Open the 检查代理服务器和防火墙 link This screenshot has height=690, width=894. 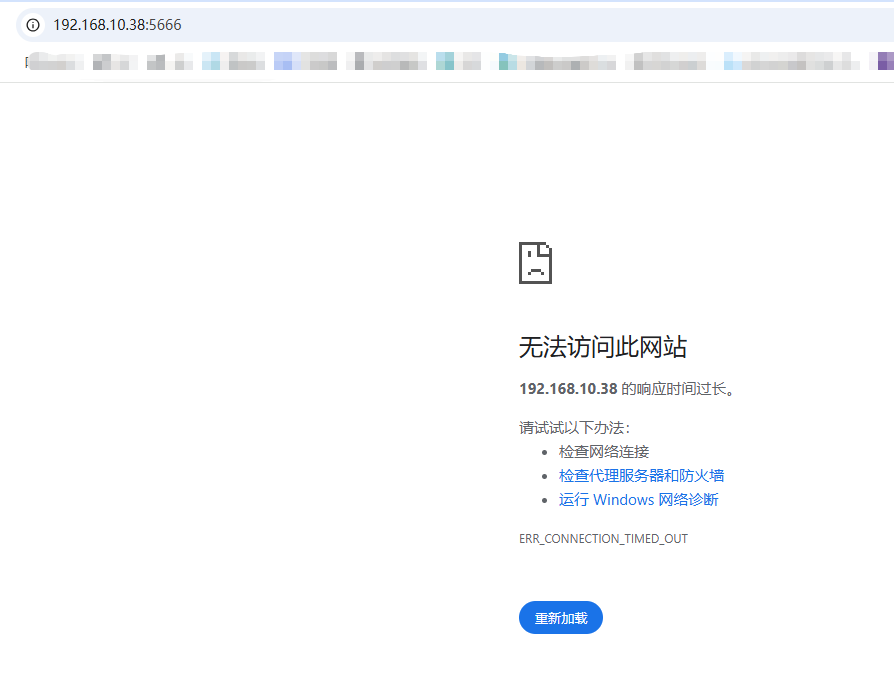coord(641,476)
